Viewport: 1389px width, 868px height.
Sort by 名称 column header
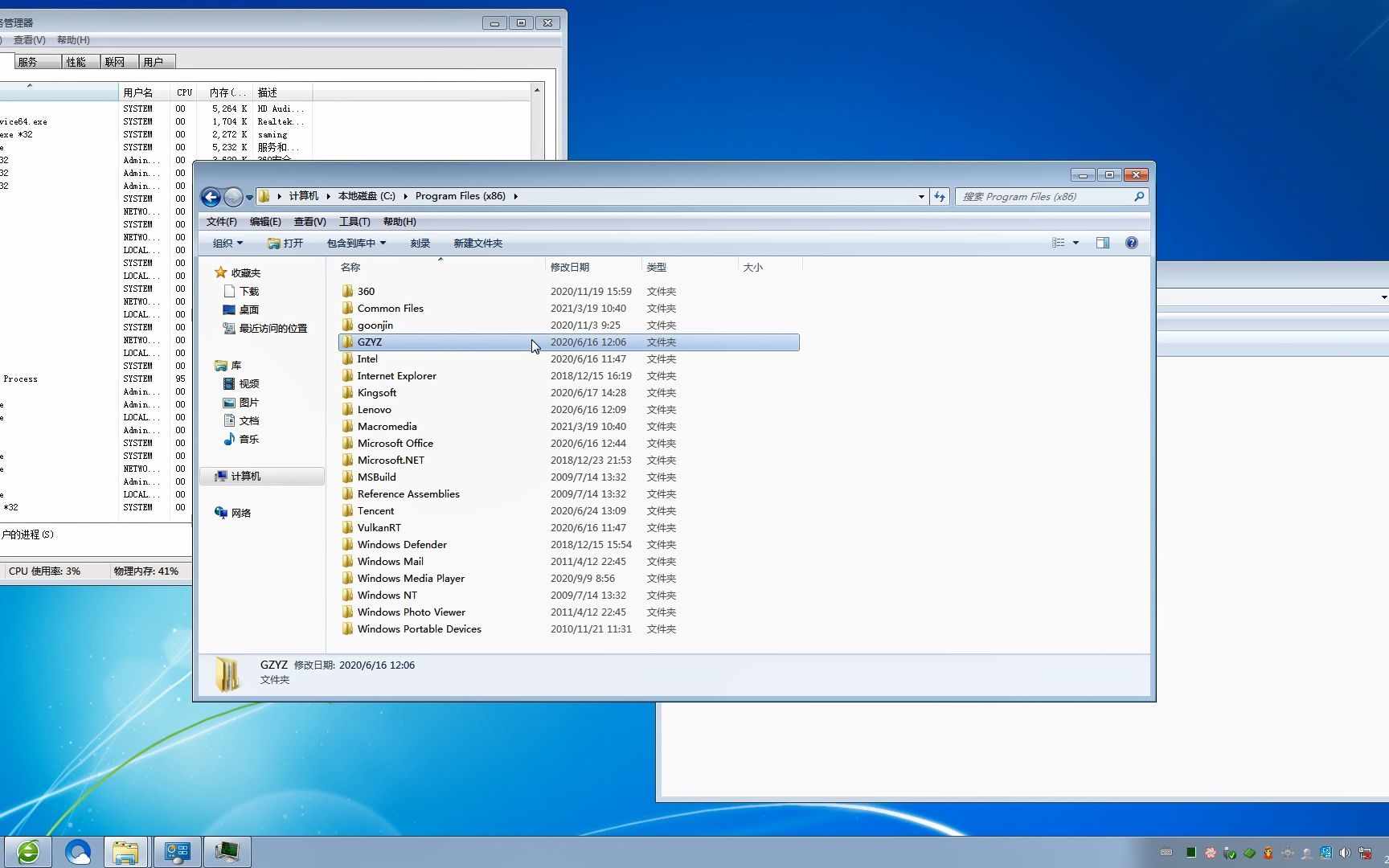coord(440,268)
